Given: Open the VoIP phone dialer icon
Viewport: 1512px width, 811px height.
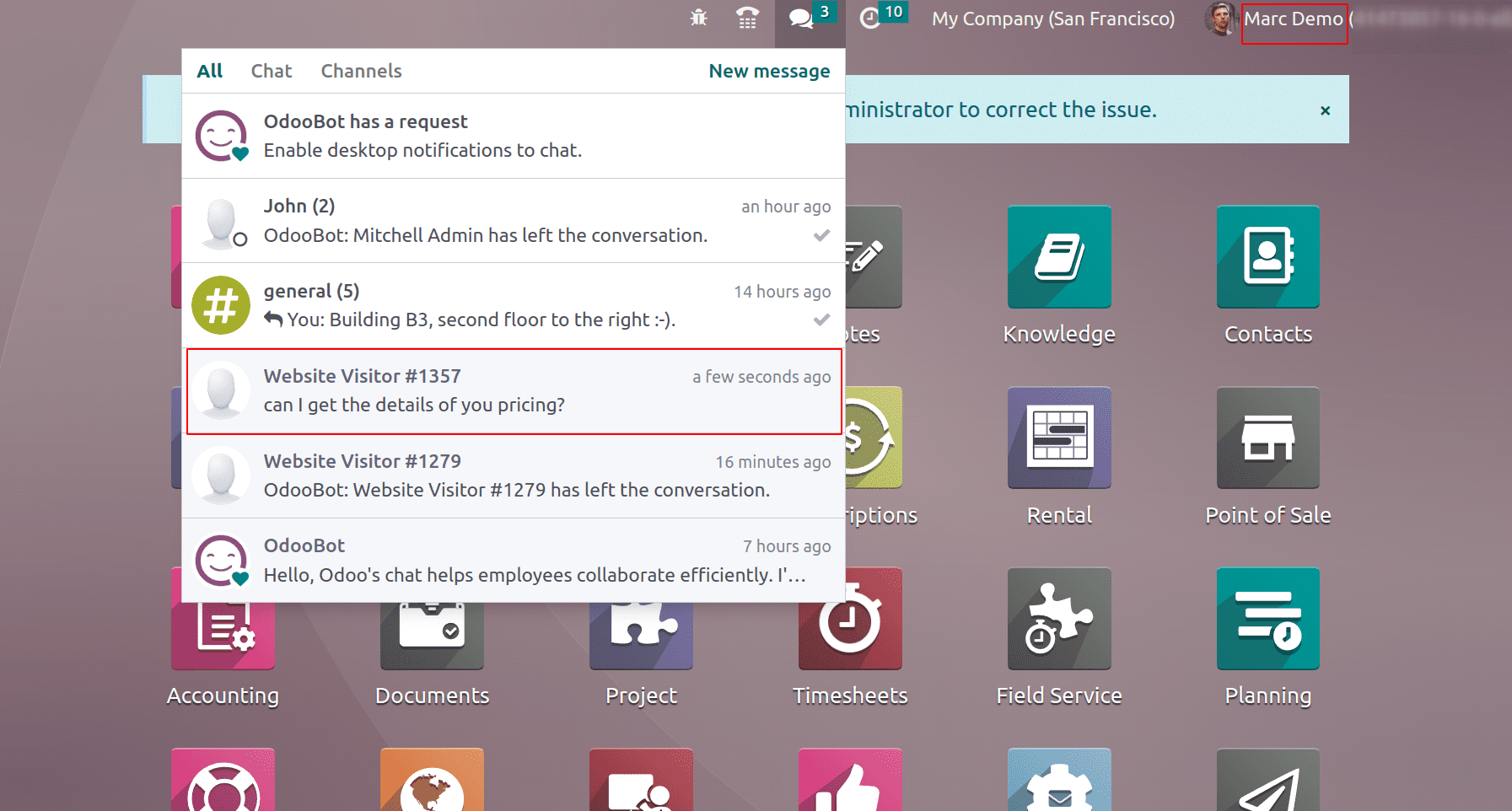Looking at the screenshot, I should click(747, 18).
